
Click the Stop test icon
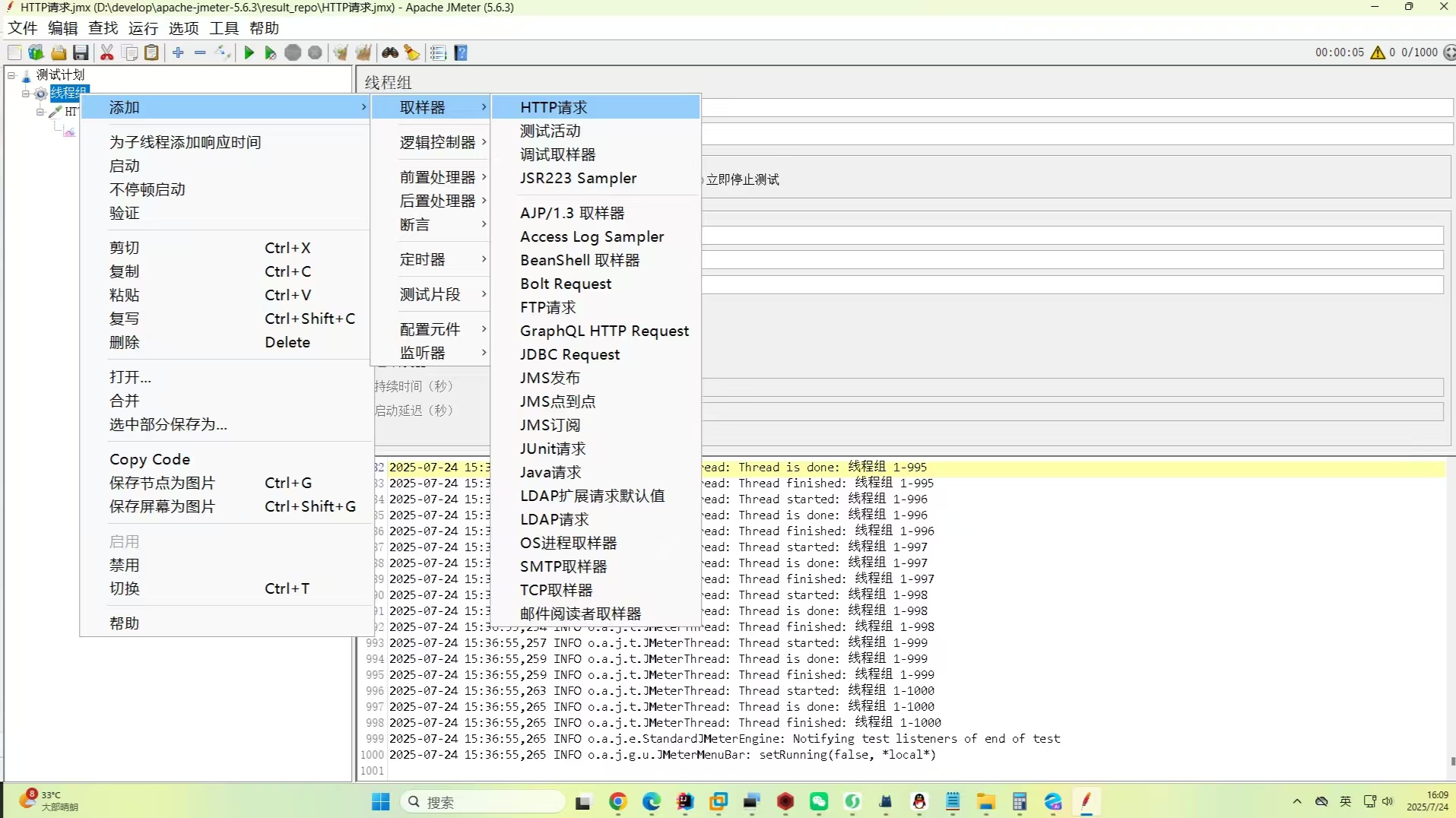[x=293, y=52]
